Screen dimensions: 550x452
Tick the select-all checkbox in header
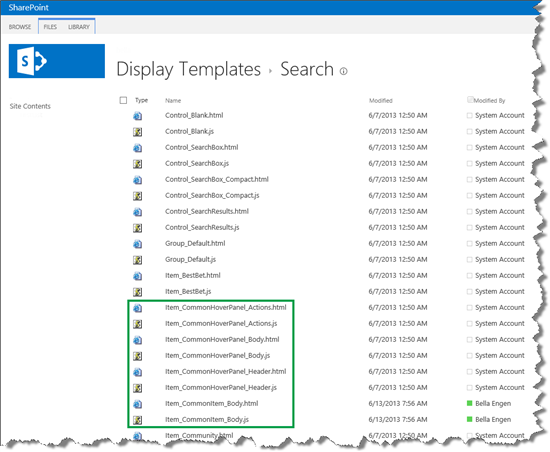(123, 100)
